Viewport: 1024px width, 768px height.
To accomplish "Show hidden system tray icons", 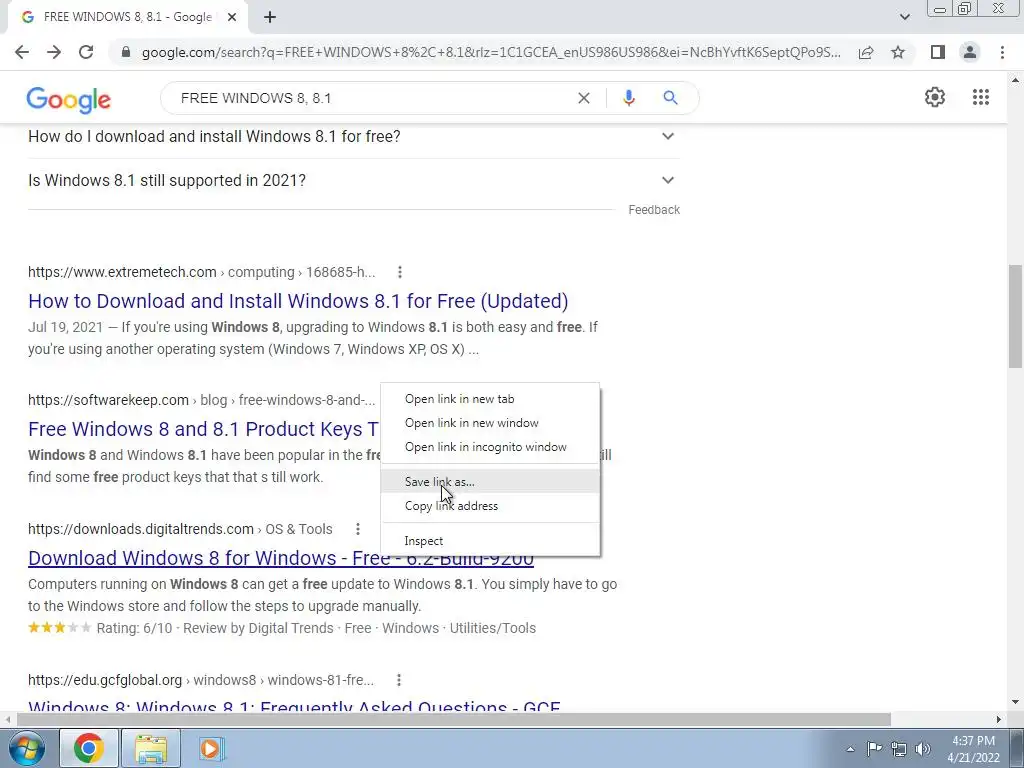I will tap(850, 749).
